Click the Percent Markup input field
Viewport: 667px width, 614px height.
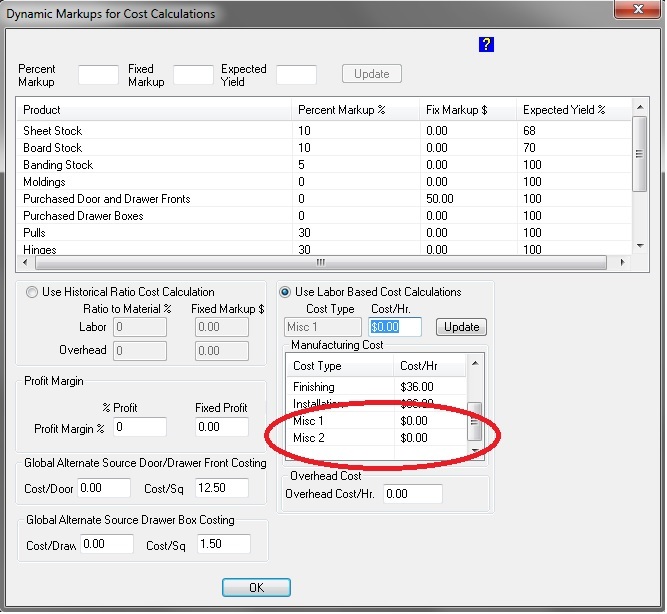(x=98, y=75)
